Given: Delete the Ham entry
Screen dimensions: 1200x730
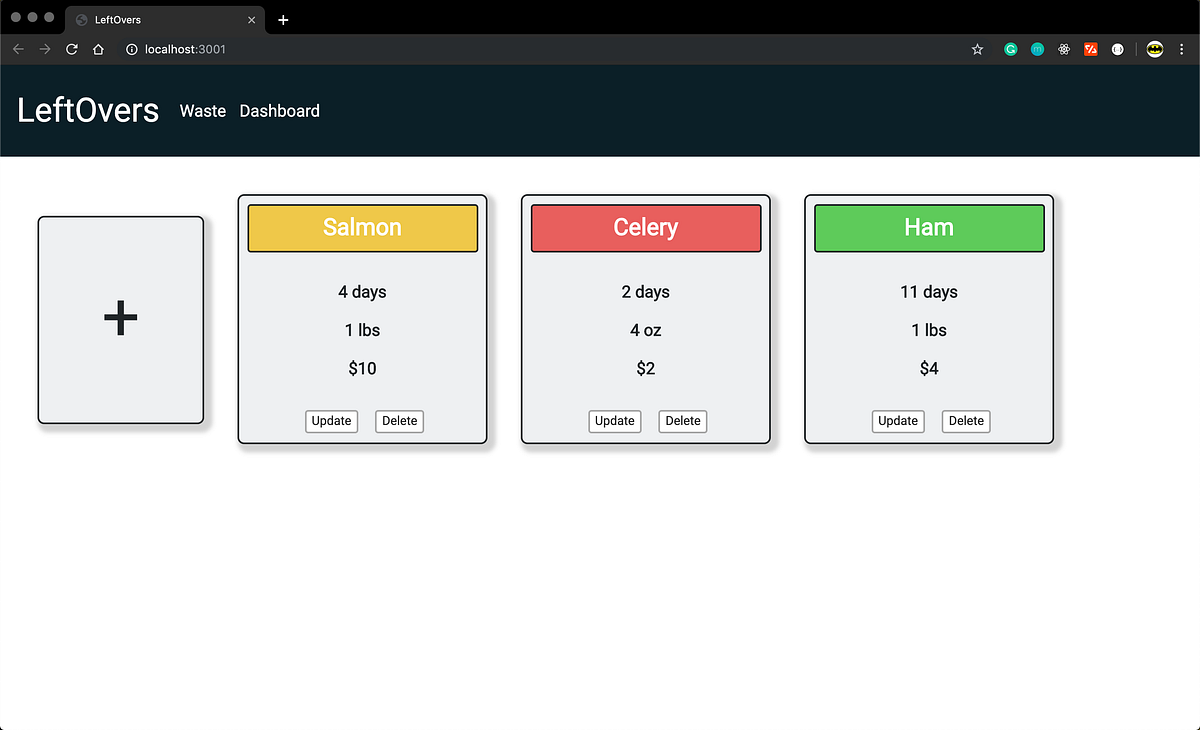Looking at the screenshot, I should pyautogui.click(x=965, y=421).
